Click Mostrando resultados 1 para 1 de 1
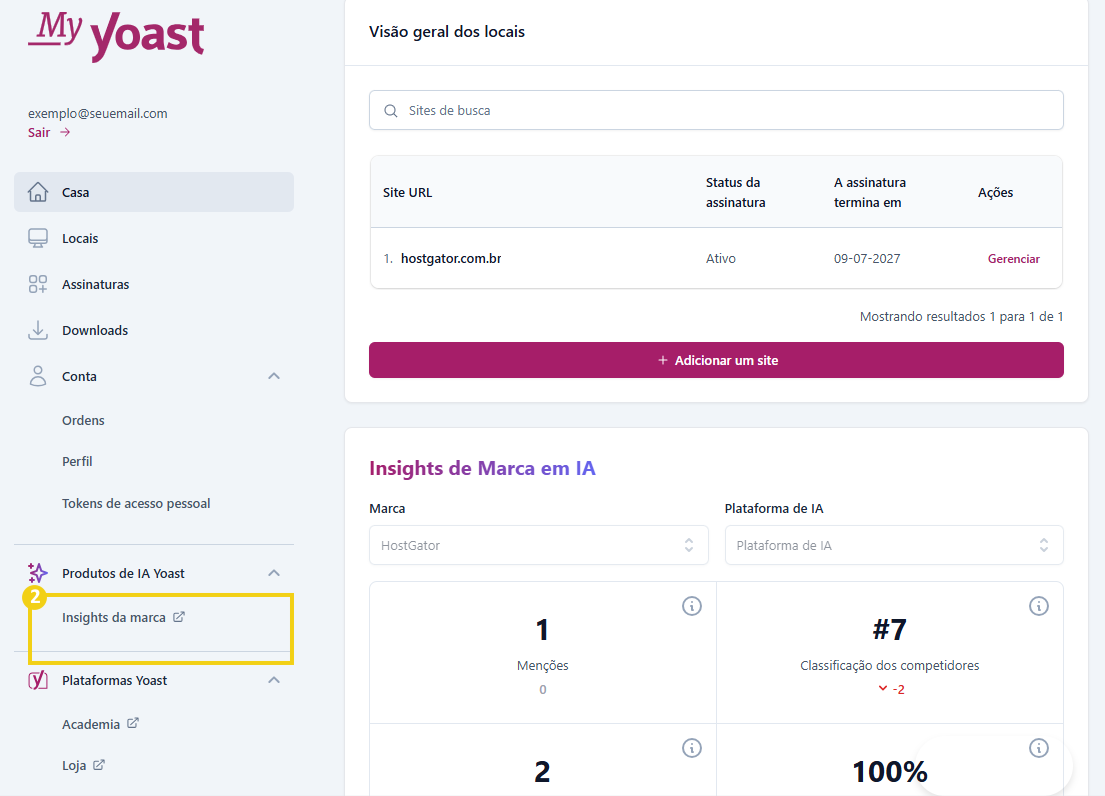This screenshot has height=796, width=1105. (x=961, y=316)
